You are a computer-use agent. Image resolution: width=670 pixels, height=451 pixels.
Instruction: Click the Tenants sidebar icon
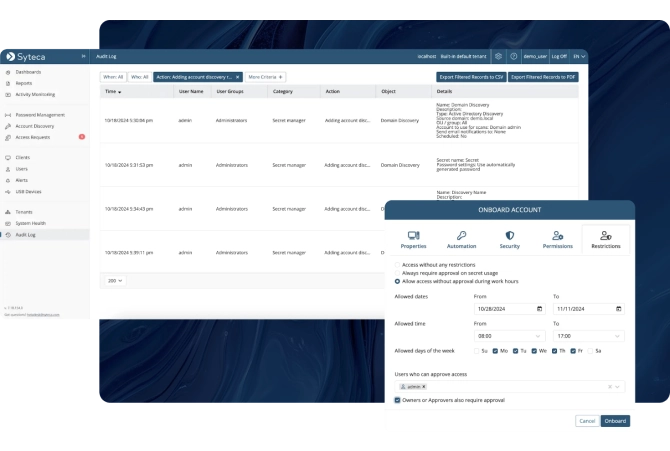pos(8,212)
